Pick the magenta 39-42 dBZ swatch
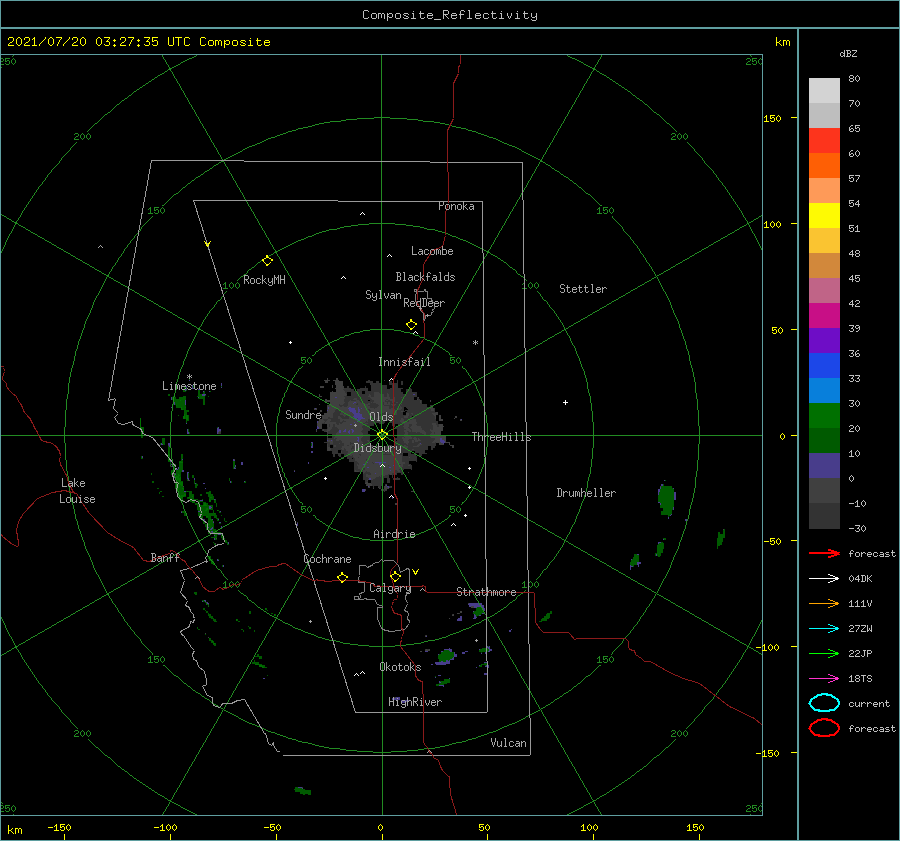Image resolution: width=900 pixels, height=841 pixels. pyautogui.click(x=824, y=316)
